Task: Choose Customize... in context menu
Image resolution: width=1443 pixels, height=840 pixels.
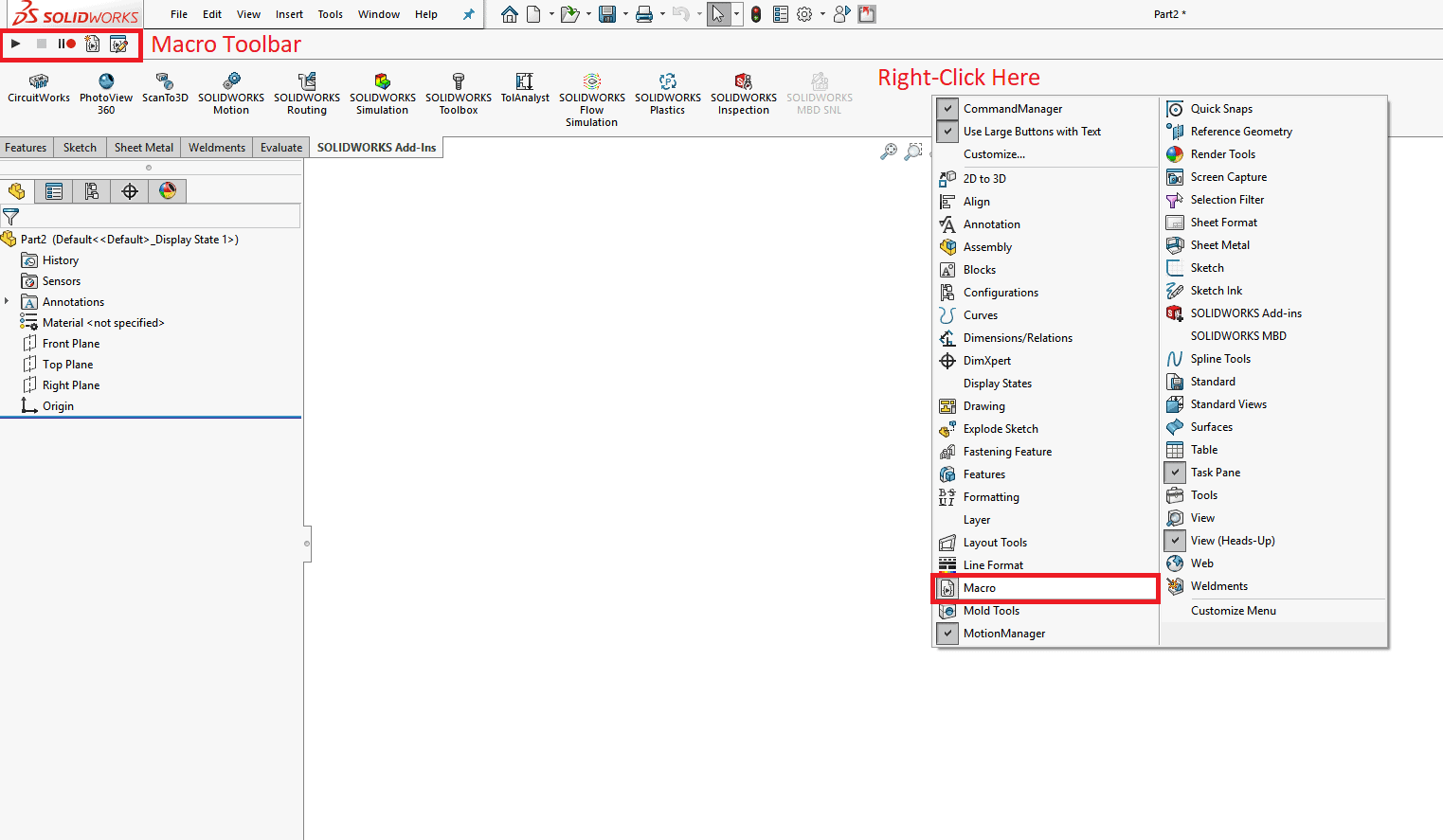Action: click(994, 154)
